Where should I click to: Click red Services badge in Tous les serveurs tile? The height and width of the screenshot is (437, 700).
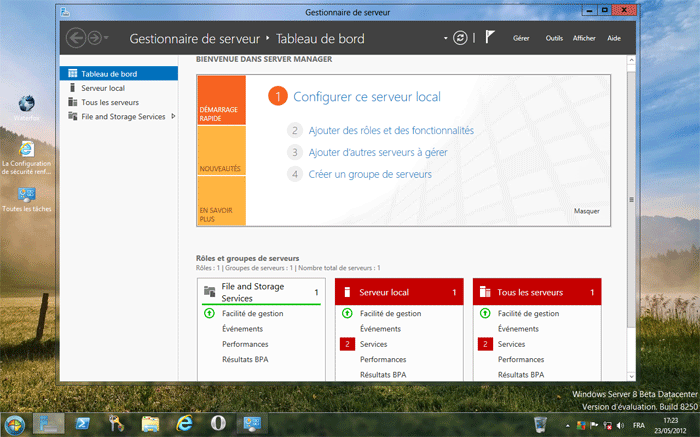pos(485,344)
